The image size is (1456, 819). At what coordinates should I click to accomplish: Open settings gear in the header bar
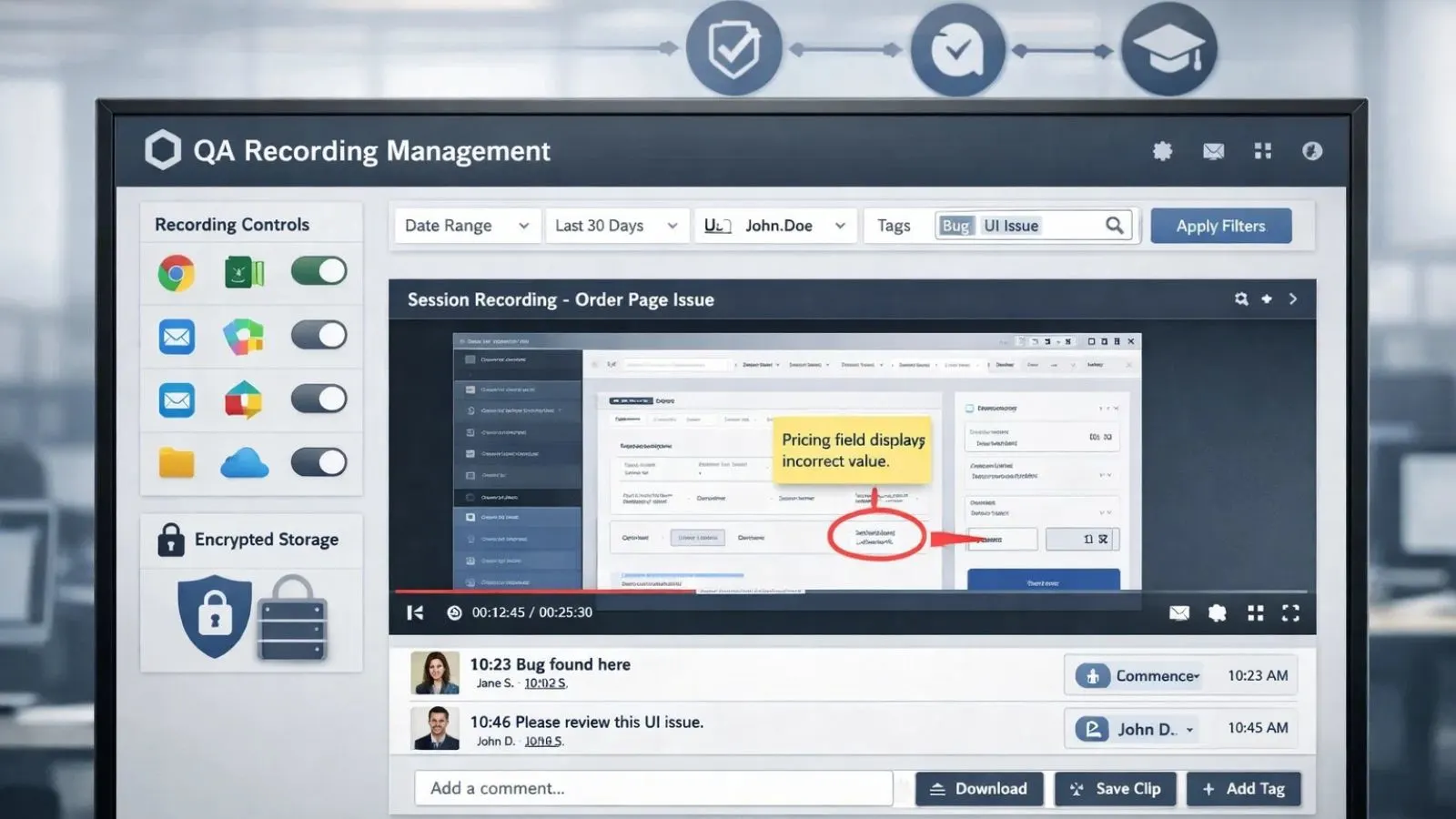pyautogui.click(x=1162, y=151)
